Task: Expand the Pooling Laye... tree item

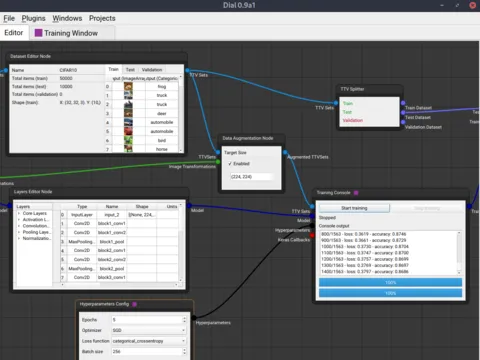Action: pos(19,232)
